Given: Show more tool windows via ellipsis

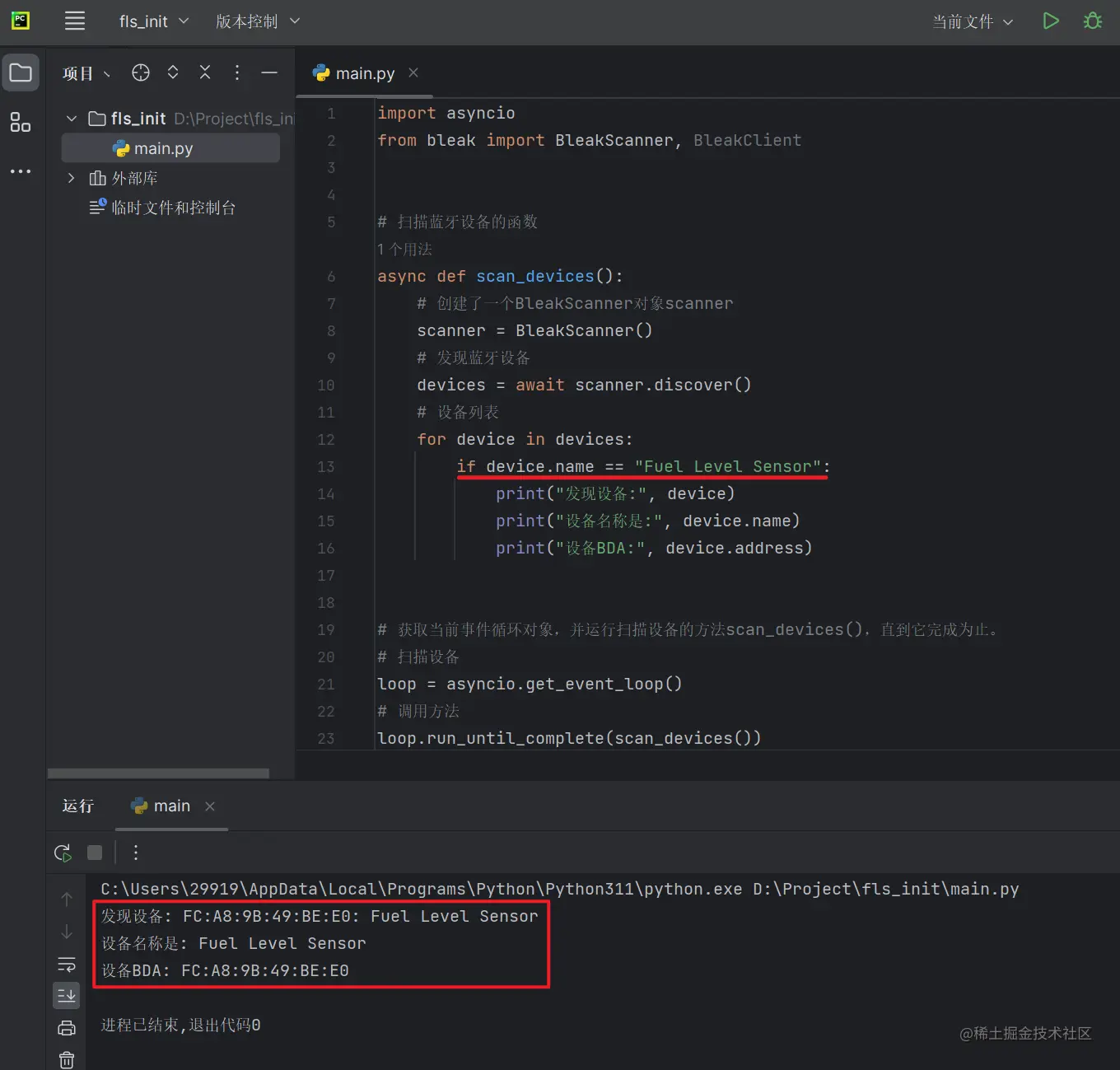Looking at the screenshot, I should pos(21,171).
